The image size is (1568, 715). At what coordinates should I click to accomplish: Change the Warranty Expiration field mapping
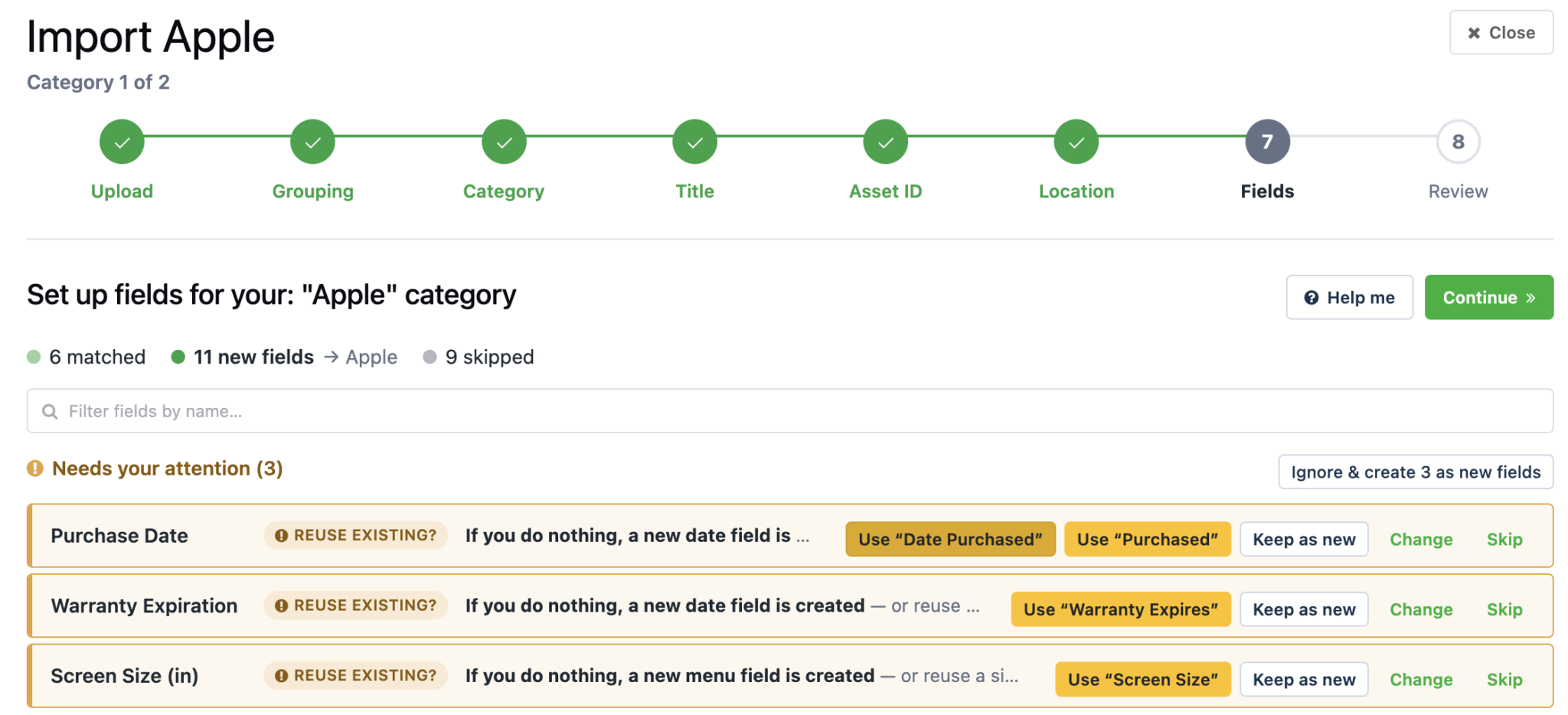(x=1421, y=609)
